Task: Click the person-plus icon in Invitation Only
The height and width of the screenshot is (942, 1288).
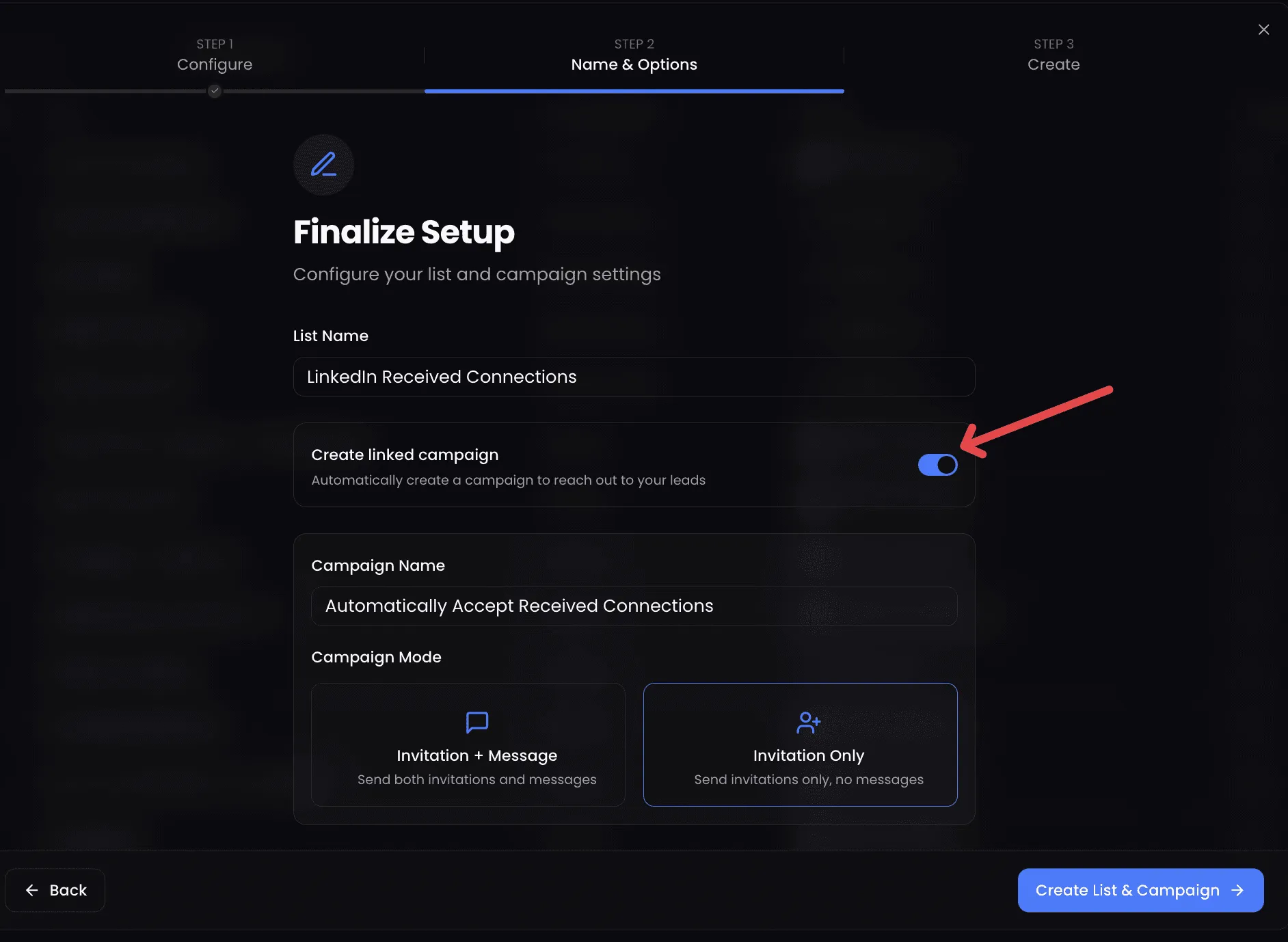Action: point(808,722)
